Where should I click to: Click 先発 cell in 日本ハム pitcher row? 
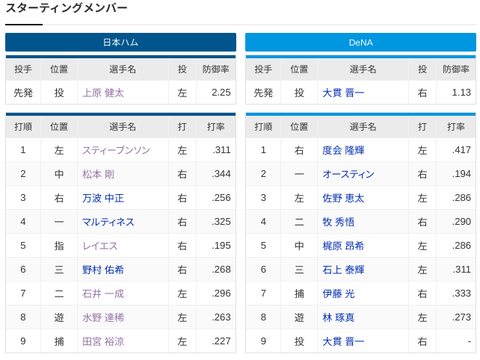tap(23, 93)
